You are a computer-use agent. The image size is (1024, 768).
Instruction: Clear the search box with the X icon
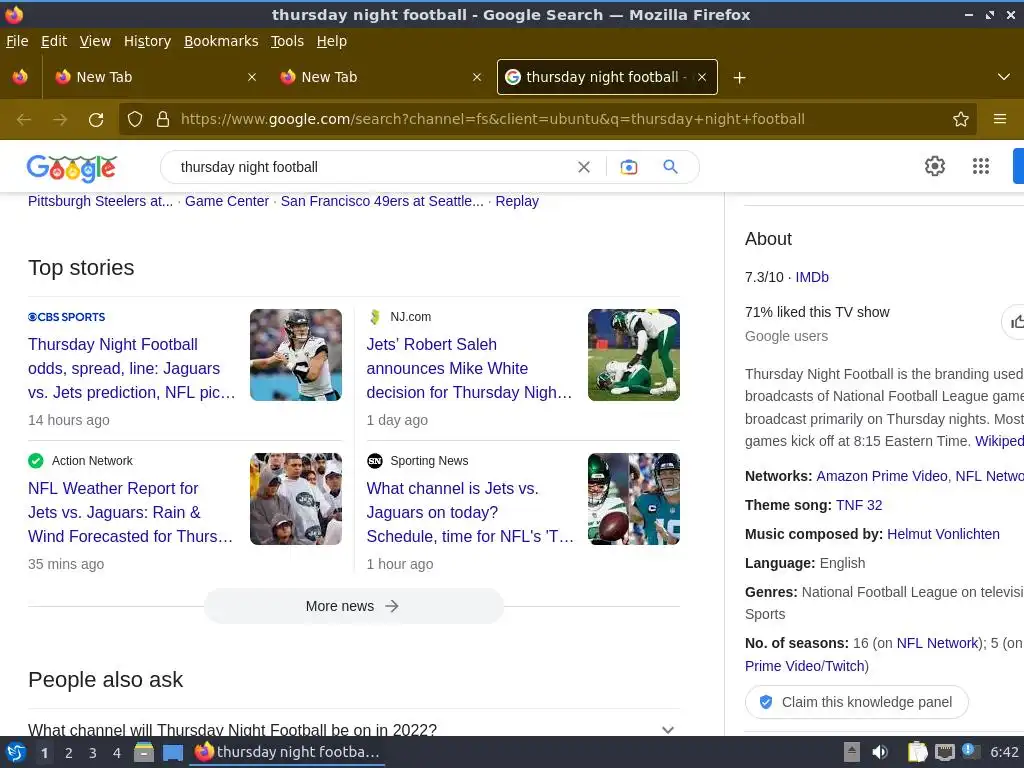click(x=584, y=167)
